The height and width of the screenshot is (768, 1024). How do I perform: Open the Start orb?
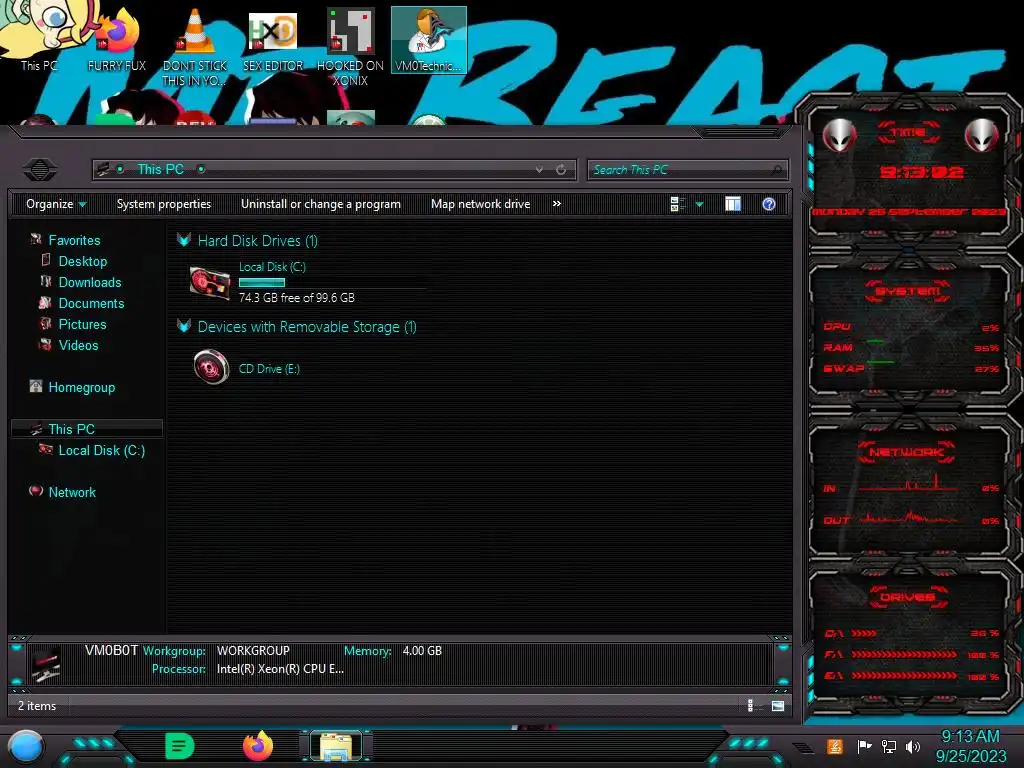[26, 747]
